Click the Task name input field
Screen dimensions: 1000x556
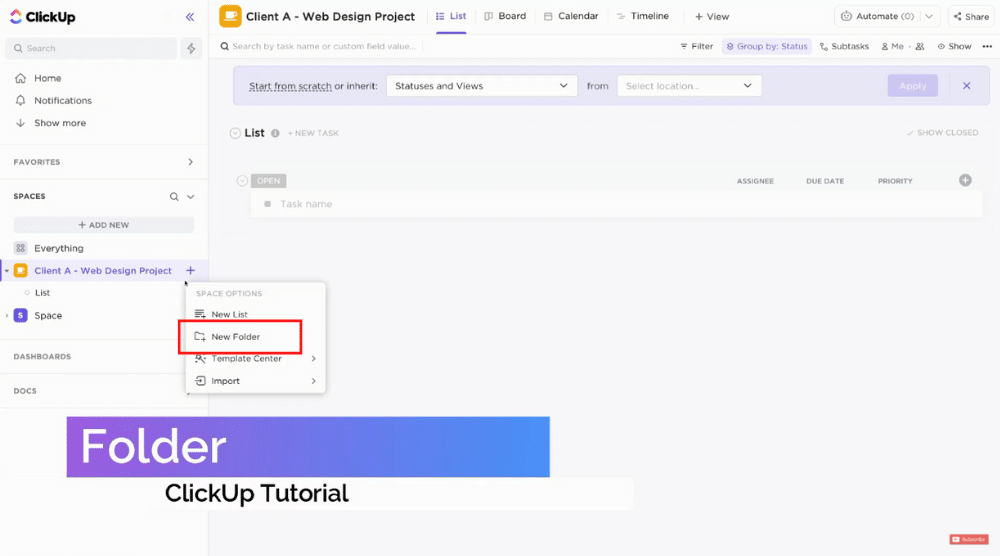(615, 204)
